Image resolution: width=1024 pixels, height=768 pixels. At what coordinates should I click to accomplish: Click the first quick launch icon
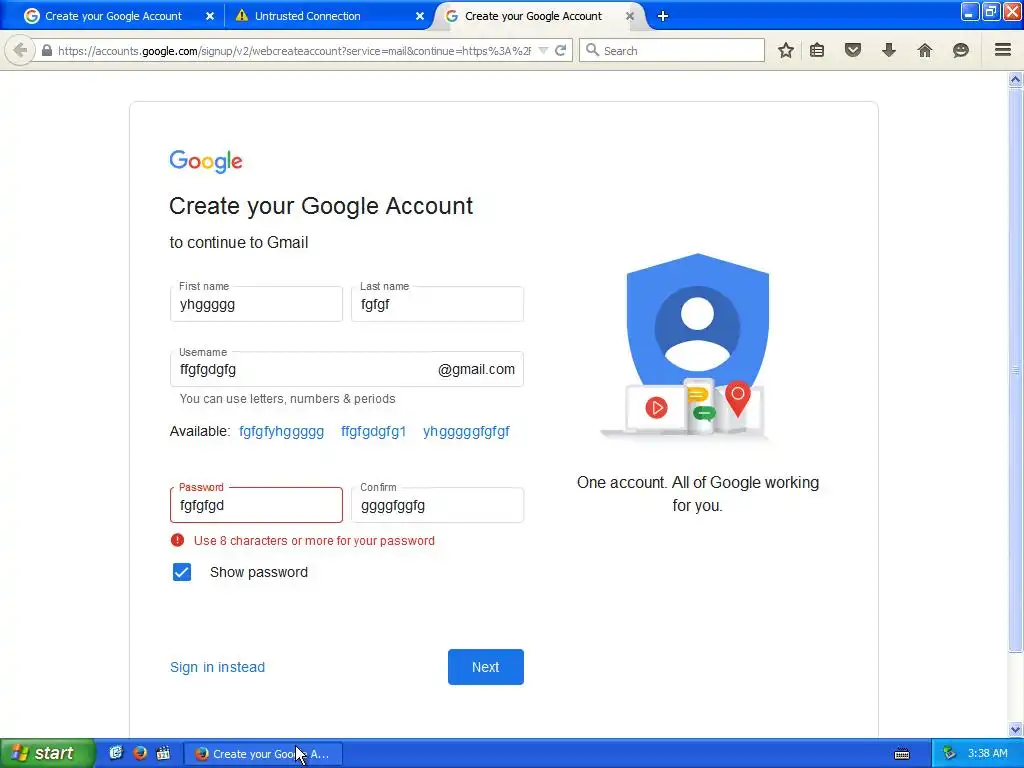click(116, 753)
